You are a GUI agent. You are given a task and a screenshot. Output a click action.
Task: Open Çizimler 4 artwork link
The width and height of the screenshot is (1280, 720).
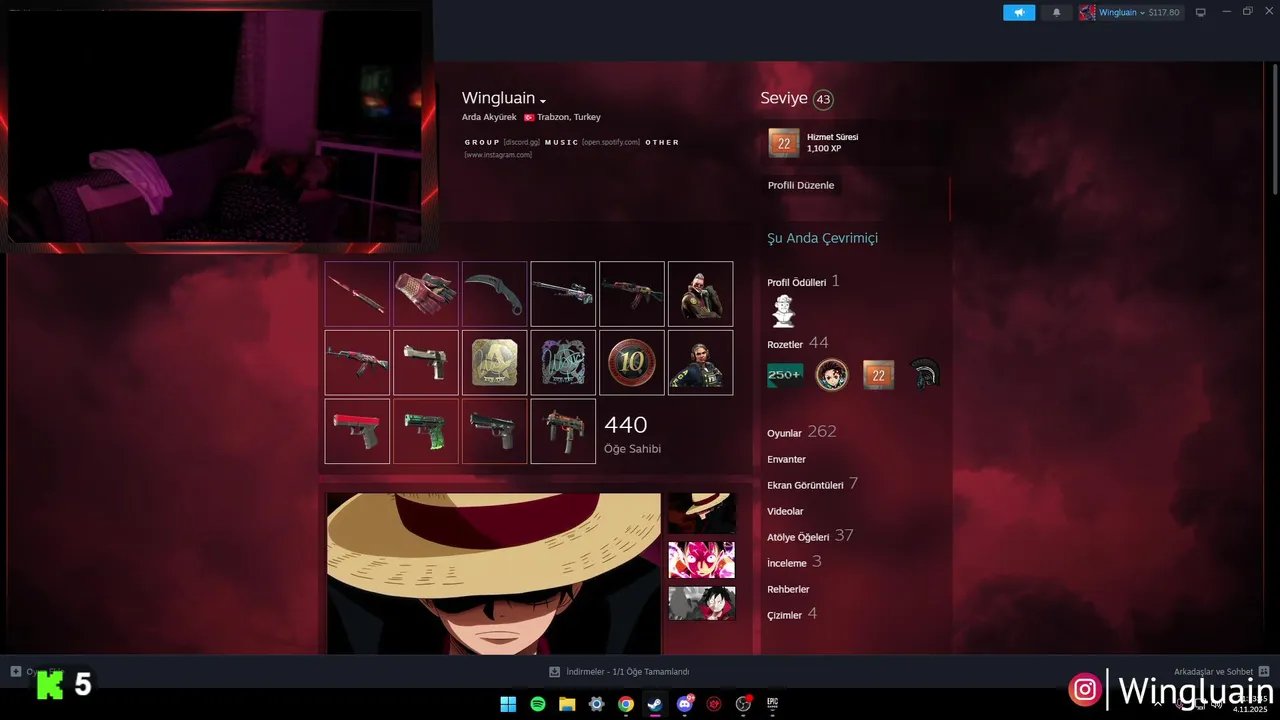[x=792, y=614]
